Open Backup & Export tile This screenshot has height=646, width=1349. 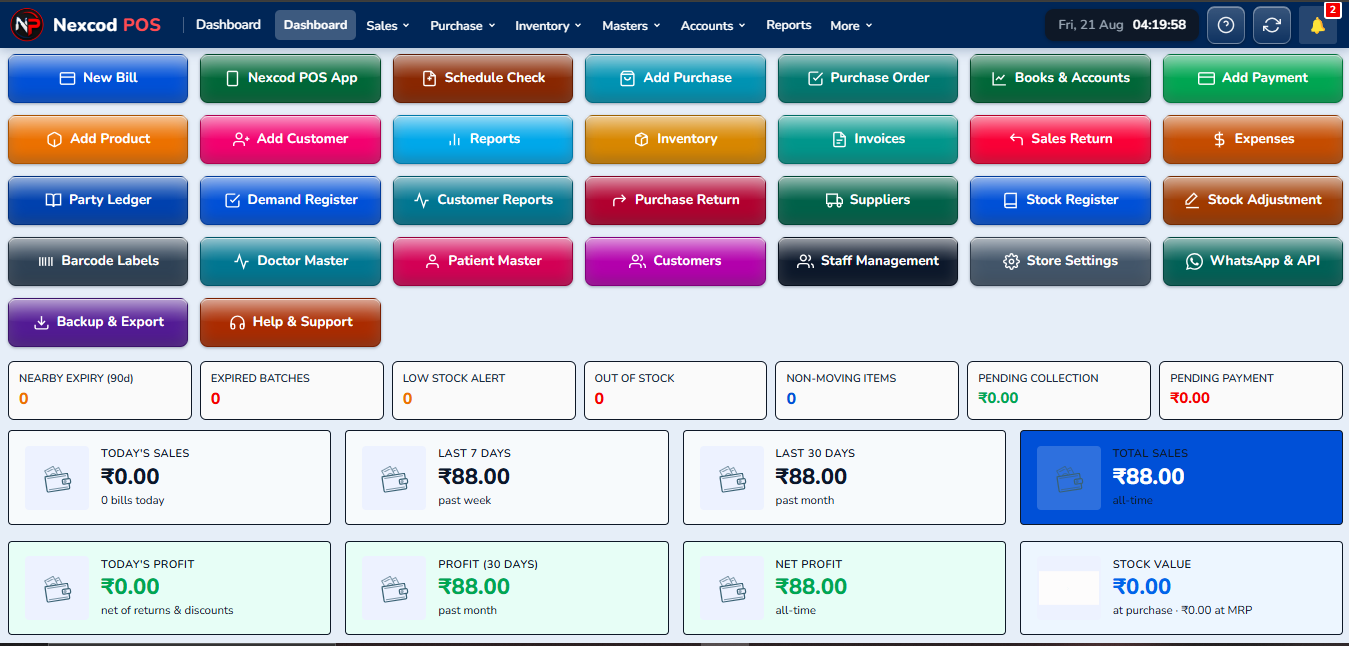[x=98, y=322]
